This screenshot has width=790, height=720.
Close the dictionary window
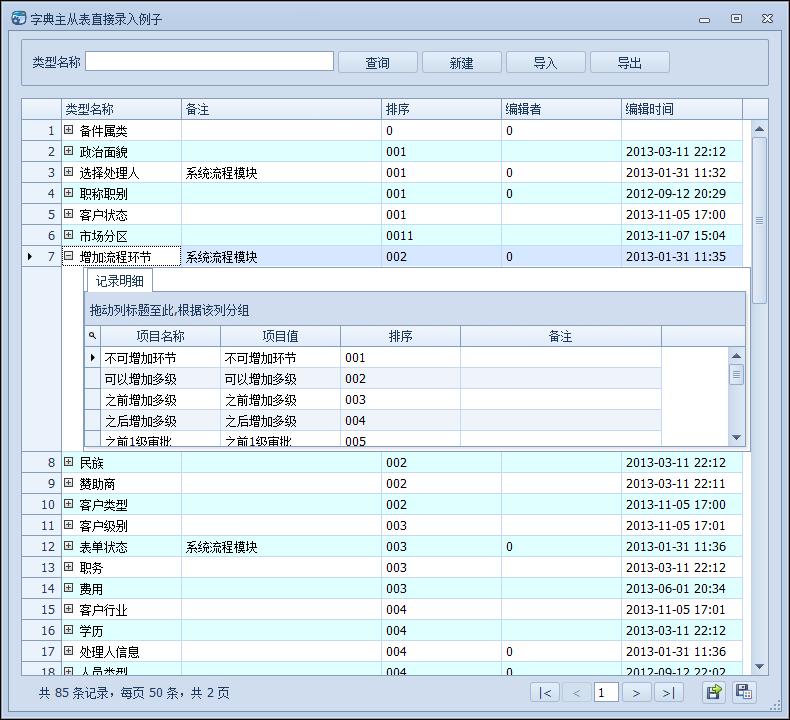(x=767, y=19)
